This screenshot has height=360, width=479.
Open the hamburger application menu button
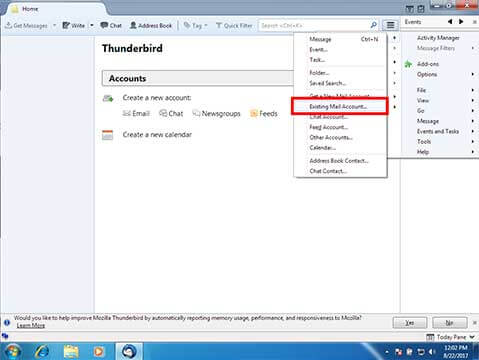click(390, 25)
